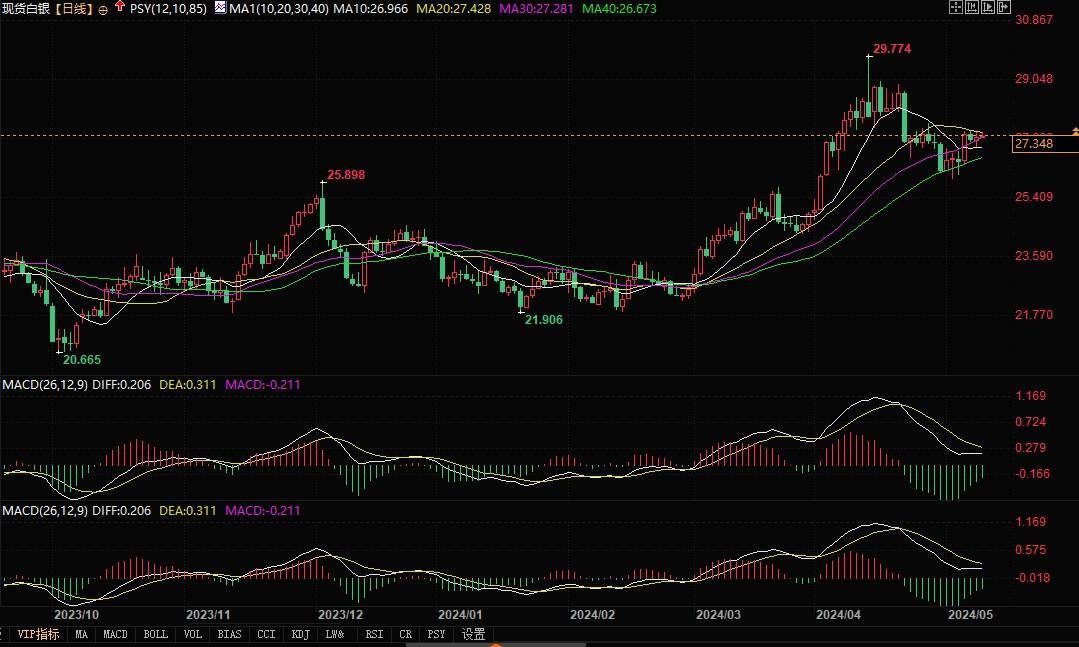
Task: Open the 日线 timeframe selector
Action: 74,7
